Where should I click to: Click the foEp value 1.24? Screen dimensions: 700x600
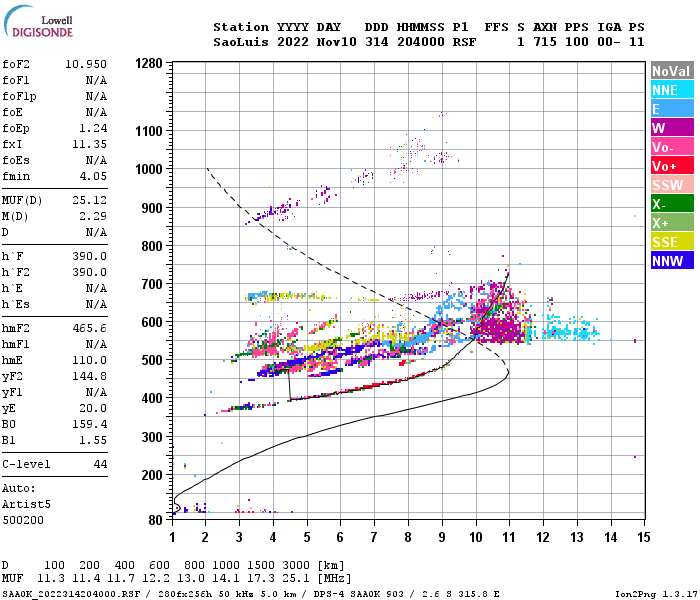tap(93, 128)
